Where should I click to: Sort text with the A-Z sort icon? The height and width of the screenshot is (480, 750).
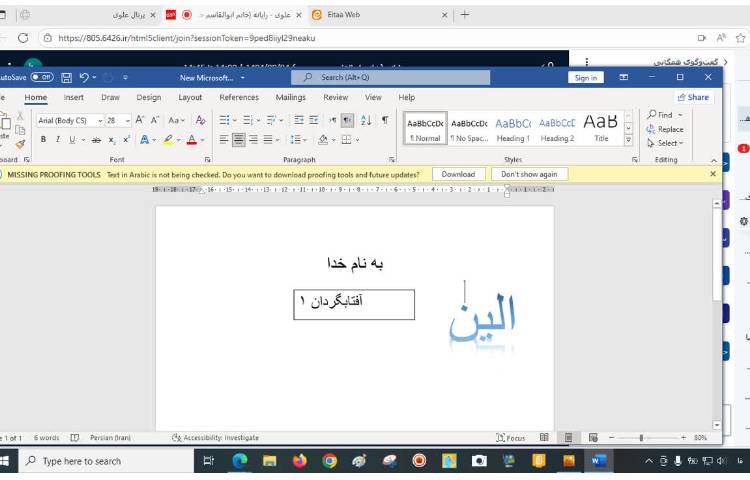pos(366,120)
